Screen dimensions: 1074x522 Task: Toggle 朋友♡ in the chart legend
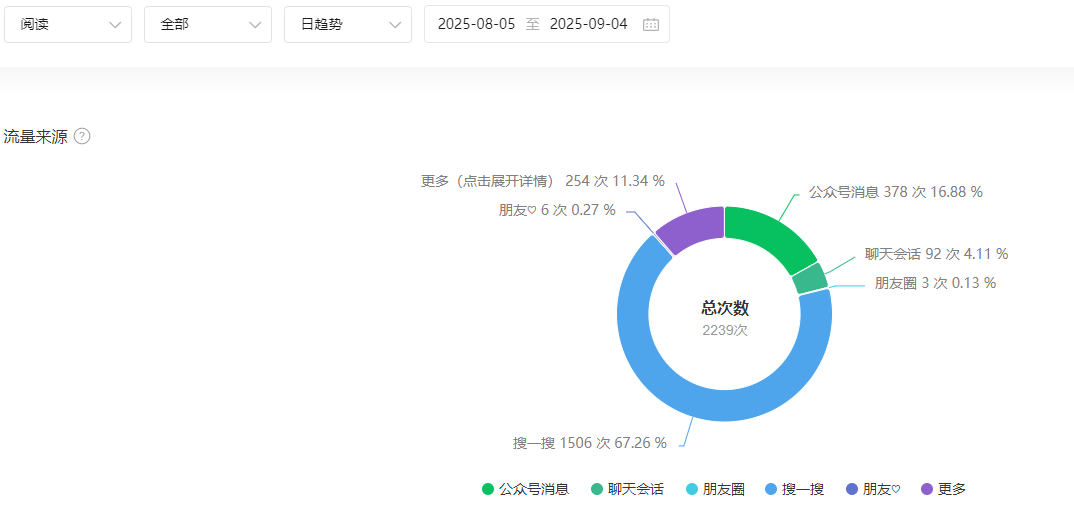click(873, 489)
